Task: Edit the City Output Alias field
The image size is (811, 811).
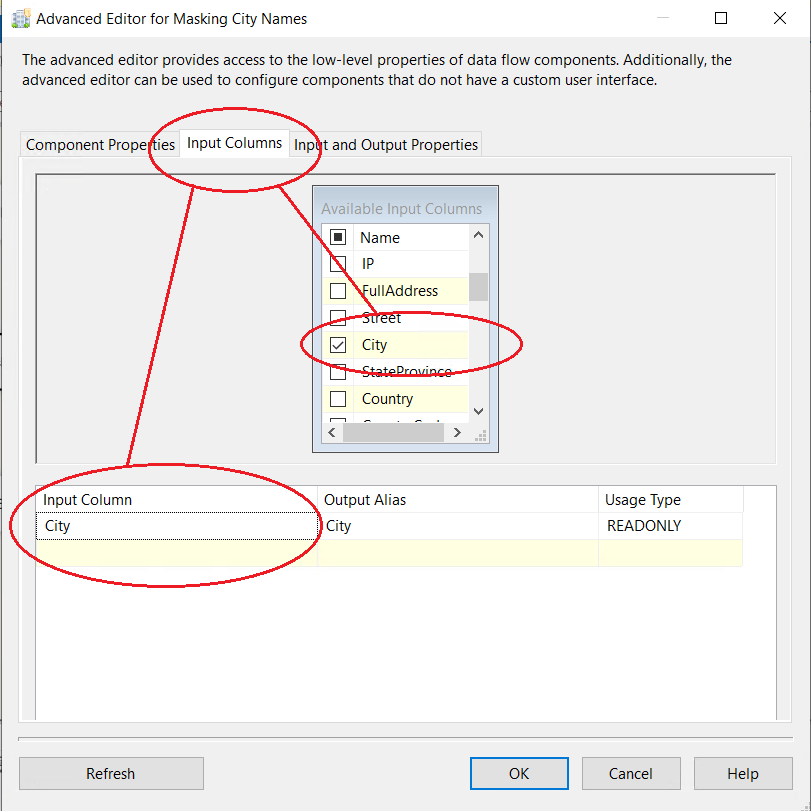Action: pyautogui.click(x=458, y=526)
